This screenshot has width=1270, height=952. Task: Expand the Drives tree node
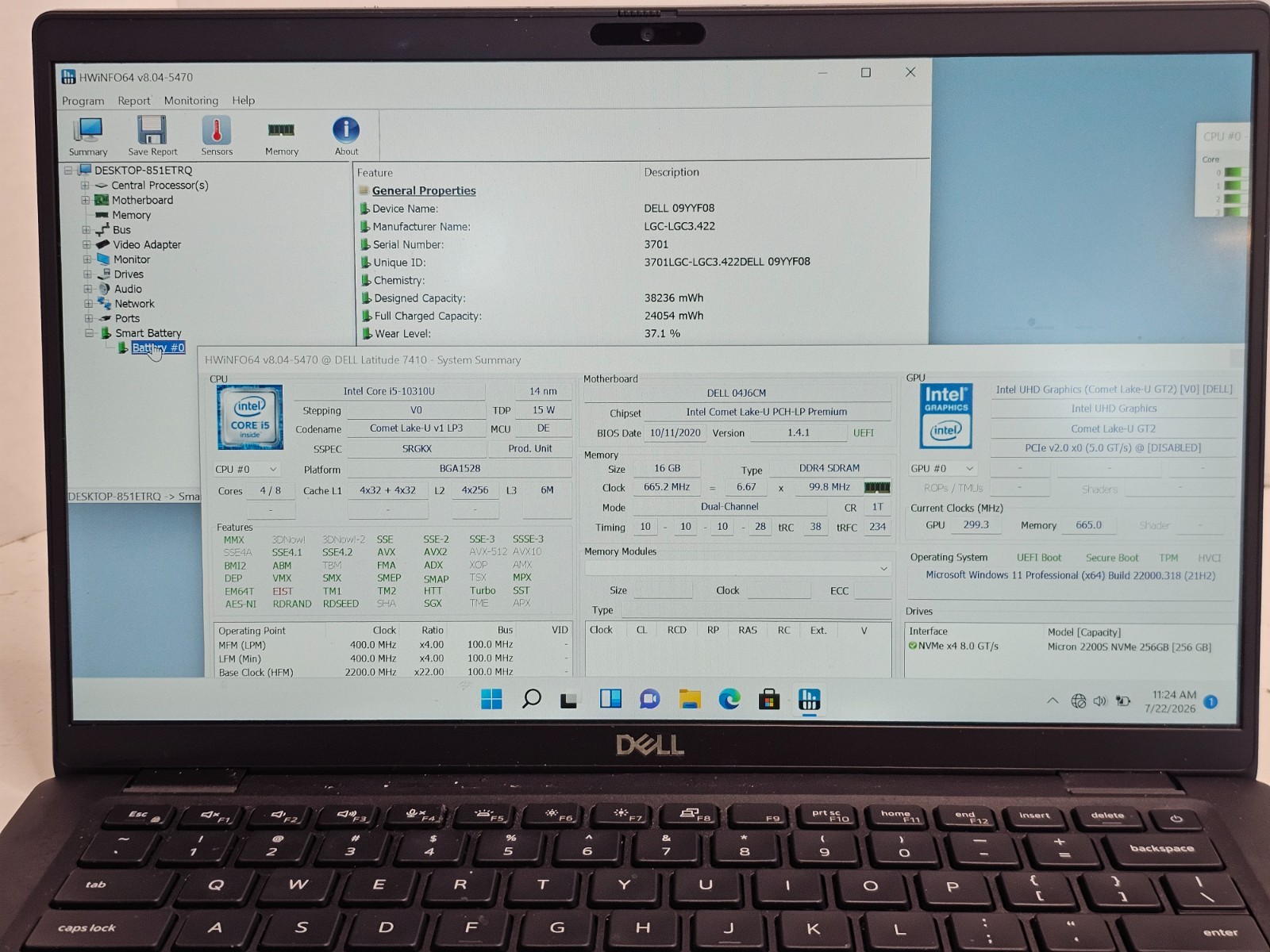[x=87, y=274]
